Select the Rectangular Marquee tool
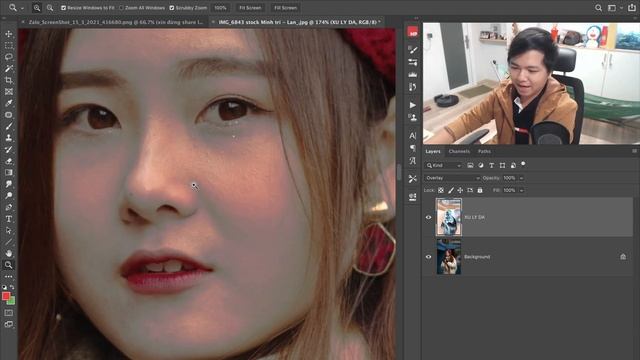Viewport: 640px width, 360px height. point(9,46)
